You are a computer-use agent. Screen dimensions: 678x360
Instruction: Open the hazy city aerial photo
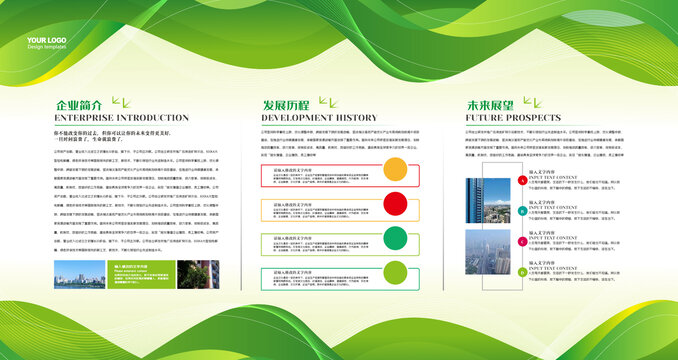pos(488,252)
